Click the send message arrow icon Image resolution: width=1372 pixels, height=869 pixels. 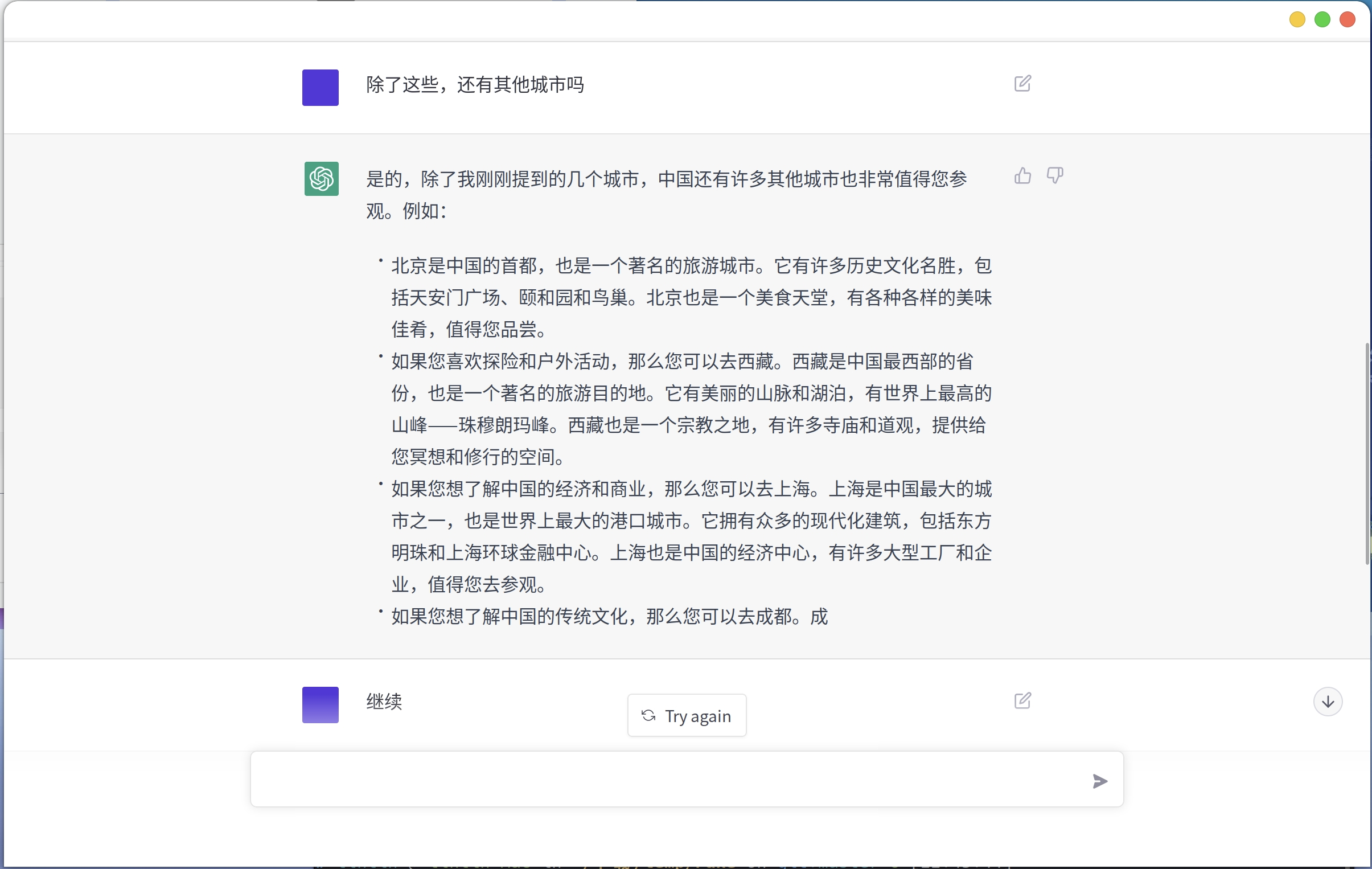(x=1100, y=781)
